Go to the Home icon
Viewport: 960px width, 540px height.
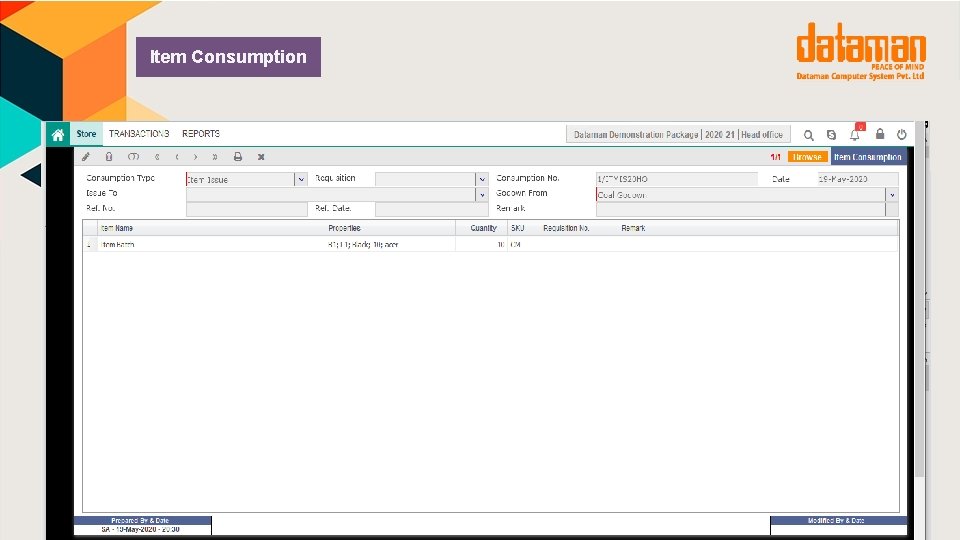tap(58, 135)
